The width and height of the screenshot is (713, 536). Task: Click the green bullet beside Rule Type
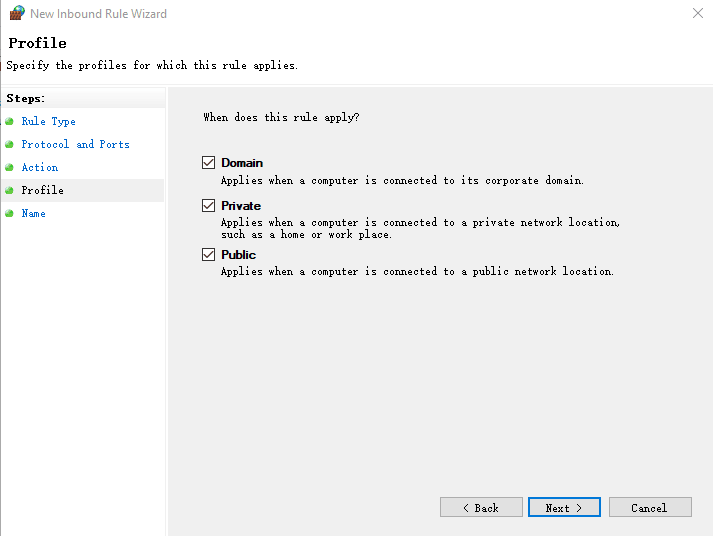click(x=10, y=121)
